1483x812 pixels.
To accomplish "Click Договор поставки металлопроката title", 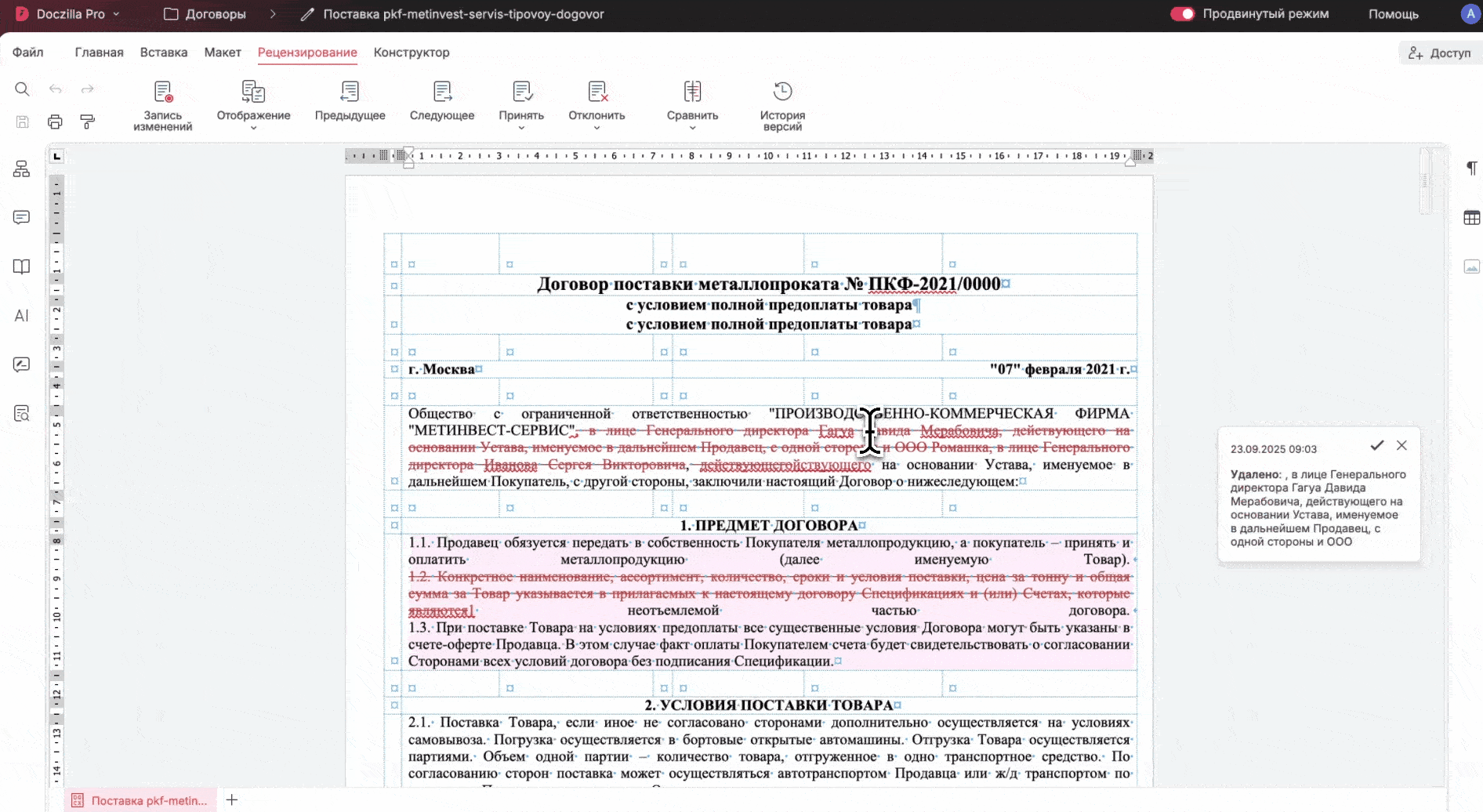I will tap(769, 284).
